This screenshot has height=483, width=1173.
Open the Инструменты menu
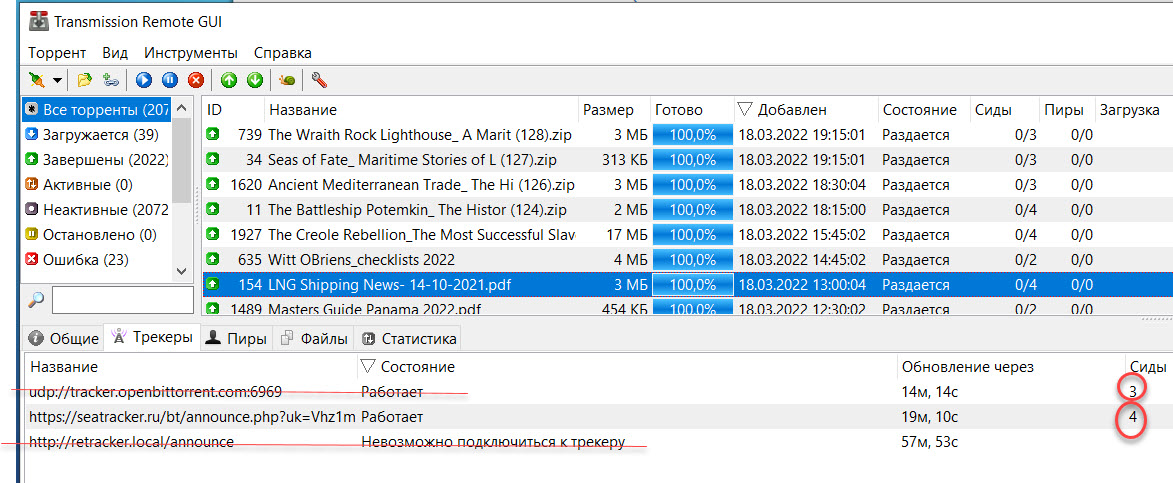[x=190, y=52]
